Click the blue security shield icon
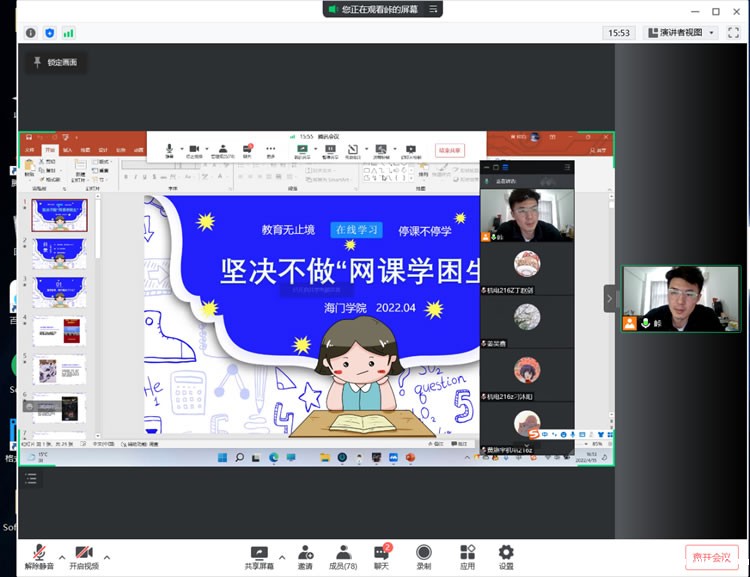The height and width of the screenshot is (577, 750). point(50,33)
